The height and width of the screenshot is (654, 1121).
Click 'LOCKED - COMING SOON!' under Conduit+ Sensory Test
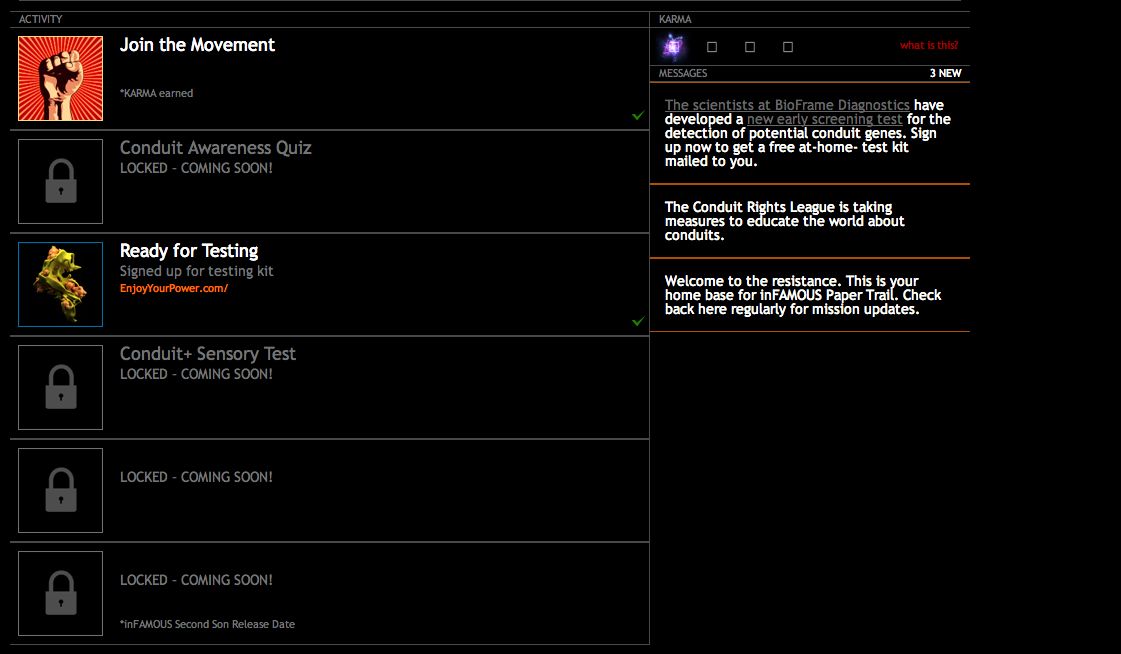196,374
